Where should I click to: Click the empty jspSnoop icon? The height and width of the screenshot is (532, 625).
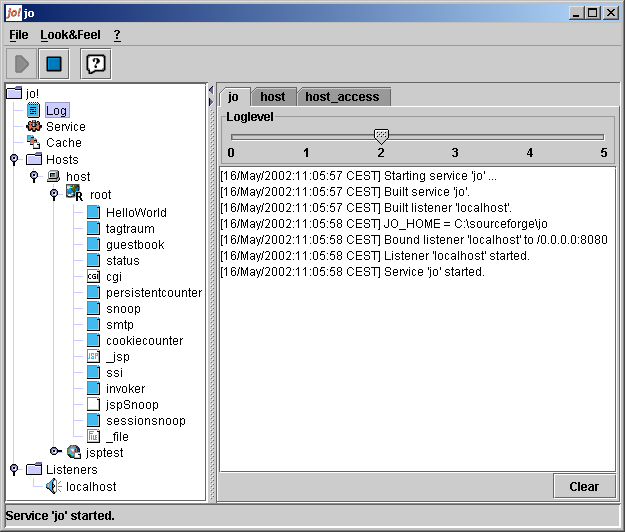(93, 404)
